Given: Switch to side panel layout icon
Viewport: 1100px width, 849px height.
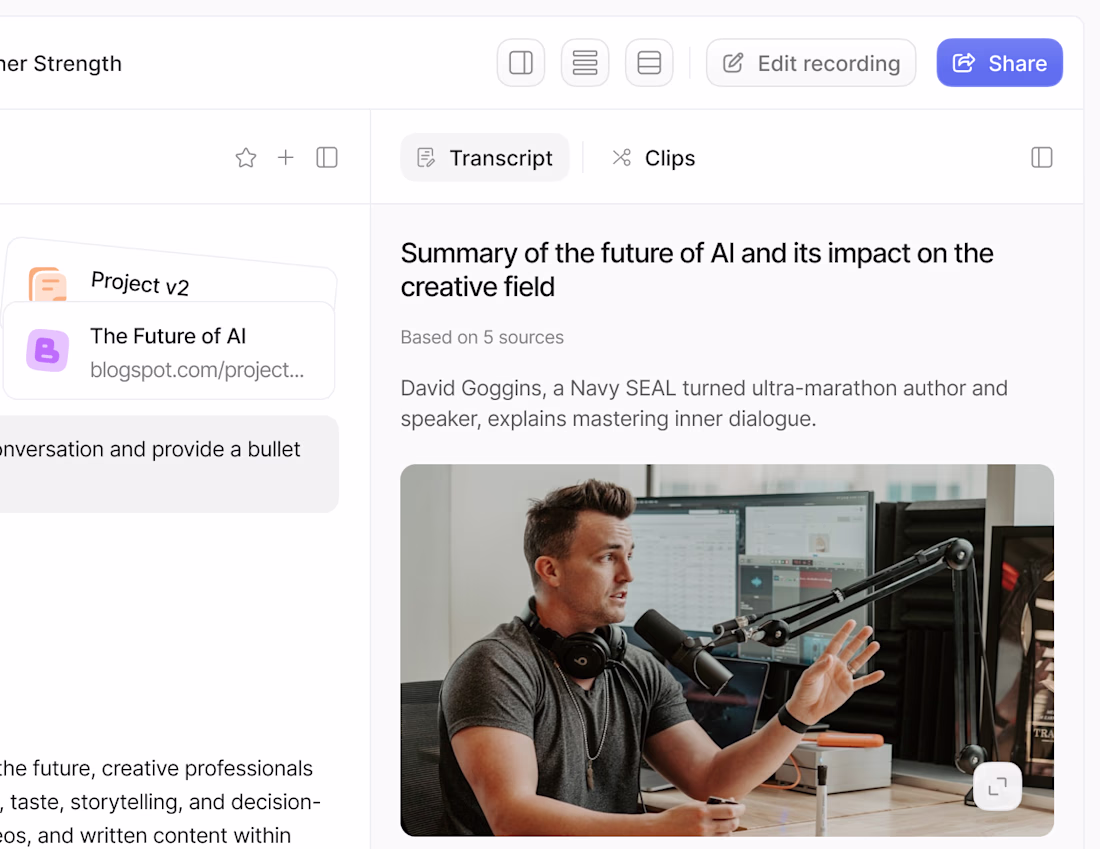Looking at the screenshot, I should (521, 63).
